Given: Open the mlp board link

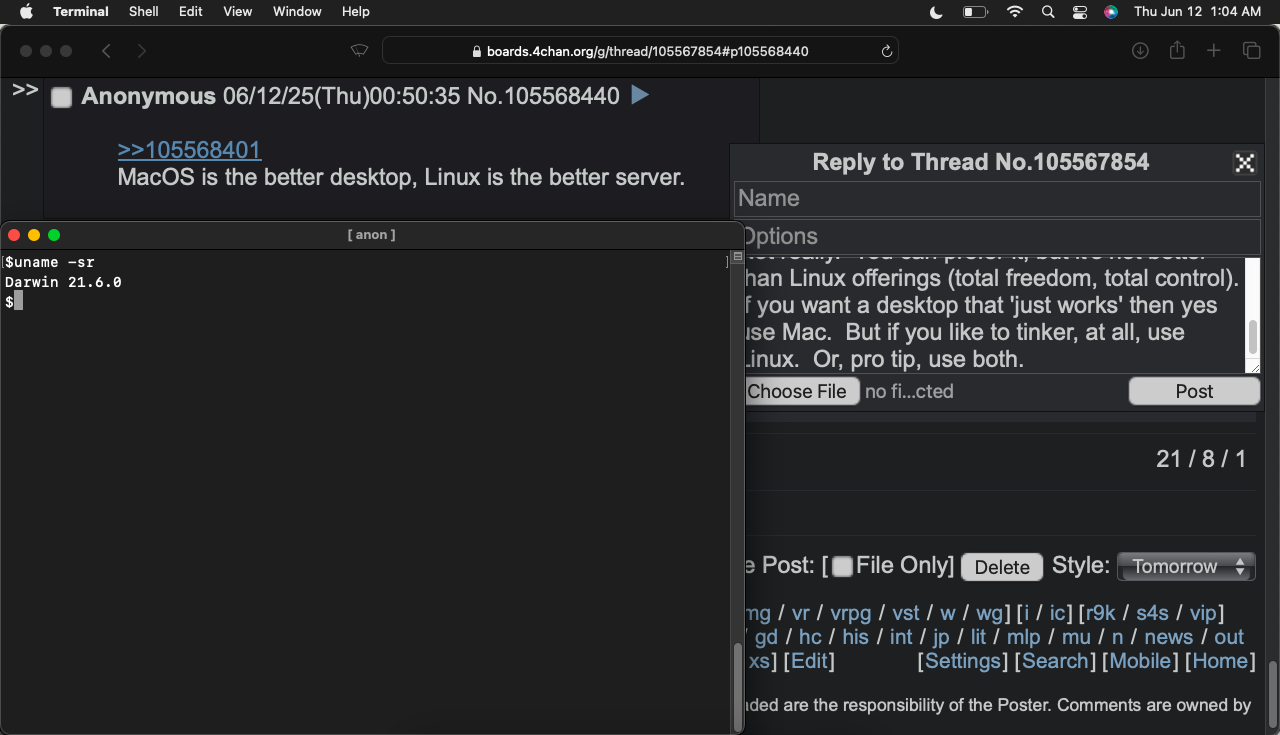Looking at the screenshot, I should [x=1024, y=637].
